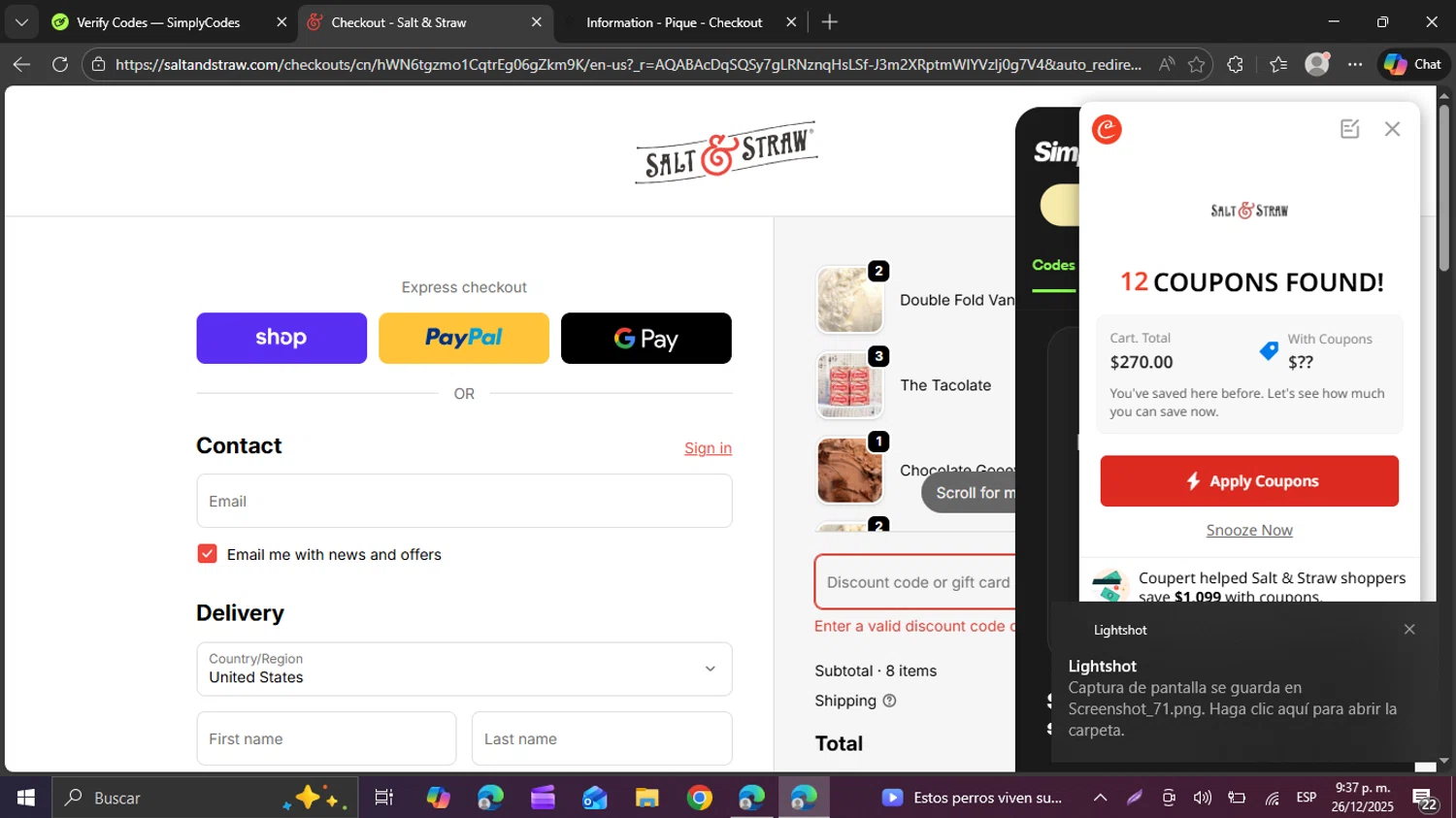This screenshot has height=818, width=1456.
Task: Open network Wi-Fi status icon
Action: tap(1272, 798)
